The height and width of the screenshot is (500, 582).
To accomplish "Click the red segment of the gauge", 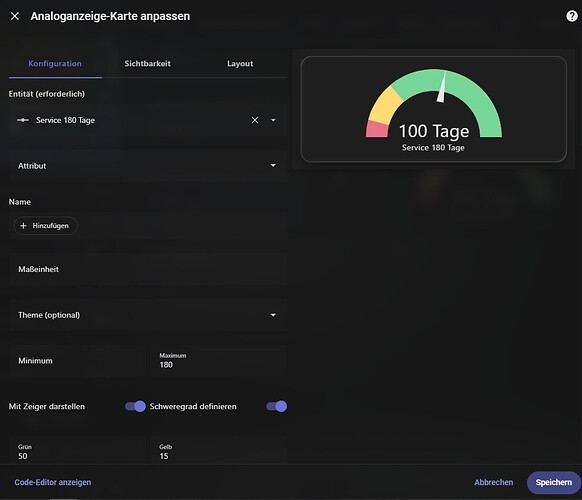I will (x=376, y=129).
